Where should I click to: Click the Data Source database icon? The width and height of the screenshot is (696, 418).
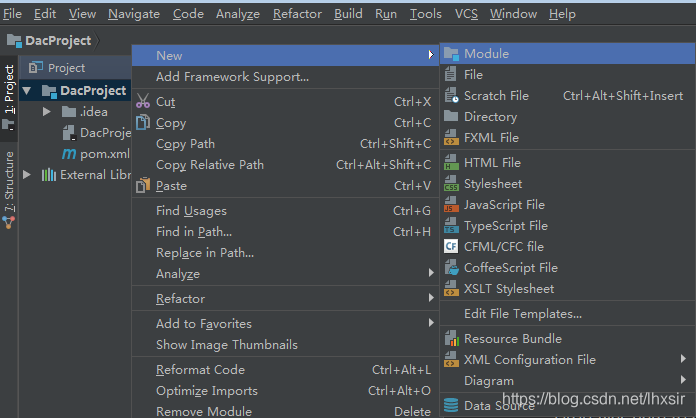click(x=451, y=405)
